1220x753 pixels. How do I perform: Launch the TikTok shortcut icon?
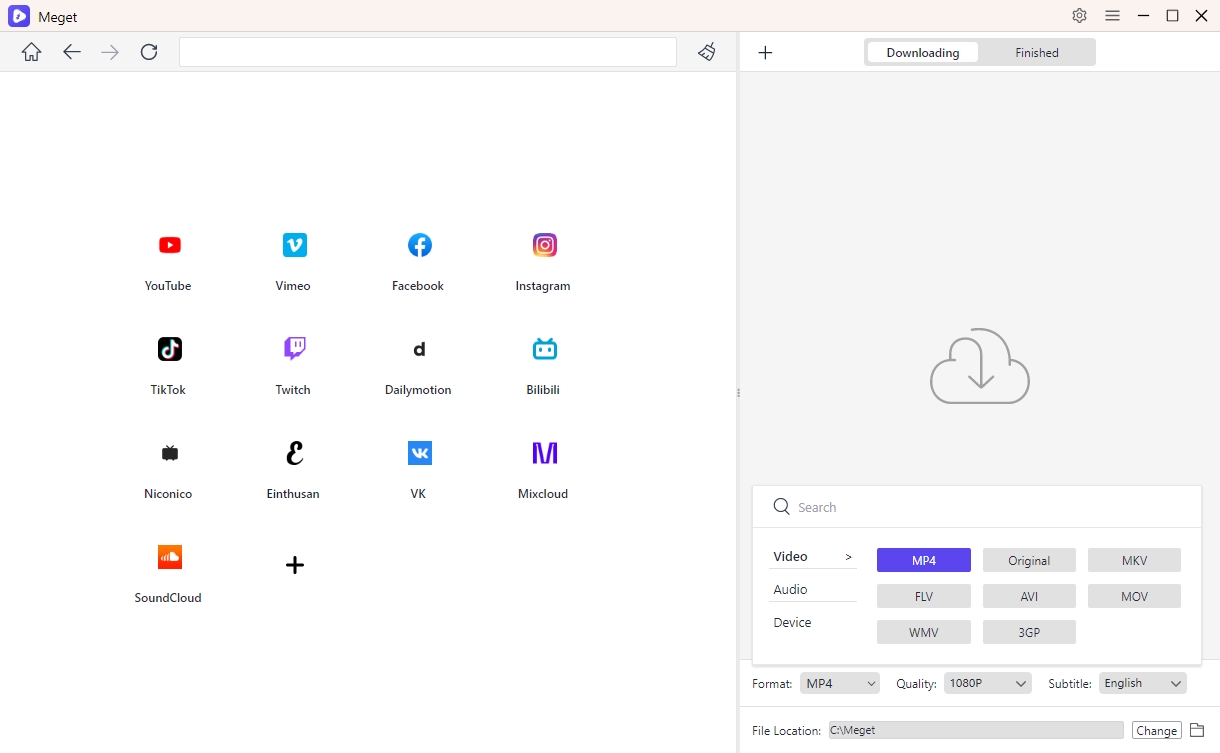click(169, 350)
